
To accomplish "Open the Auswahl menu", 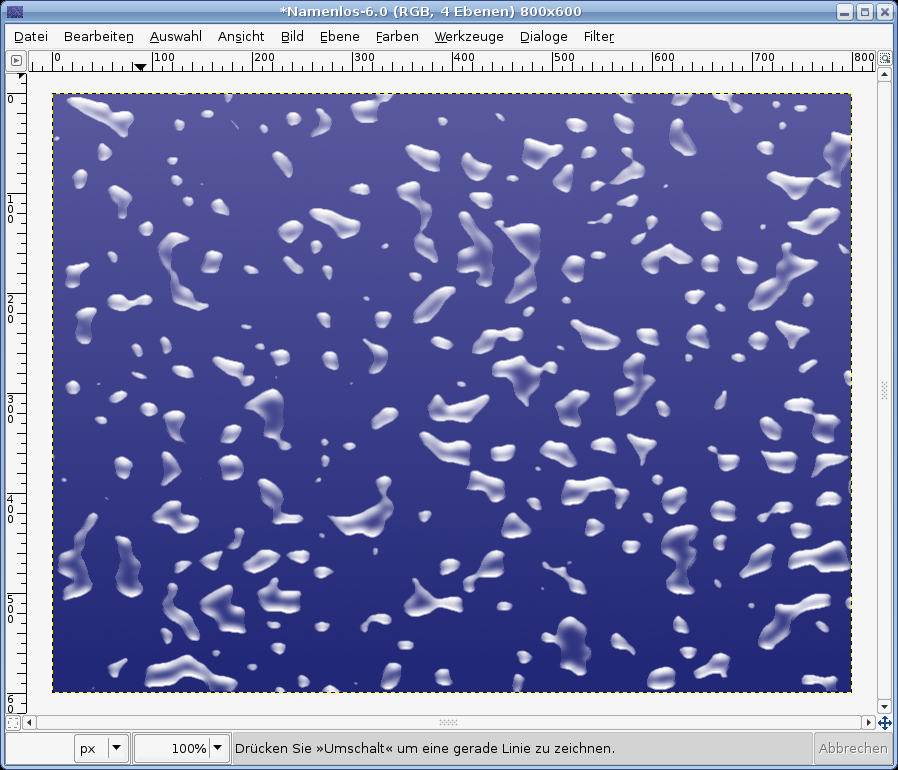I will [176, 37].
